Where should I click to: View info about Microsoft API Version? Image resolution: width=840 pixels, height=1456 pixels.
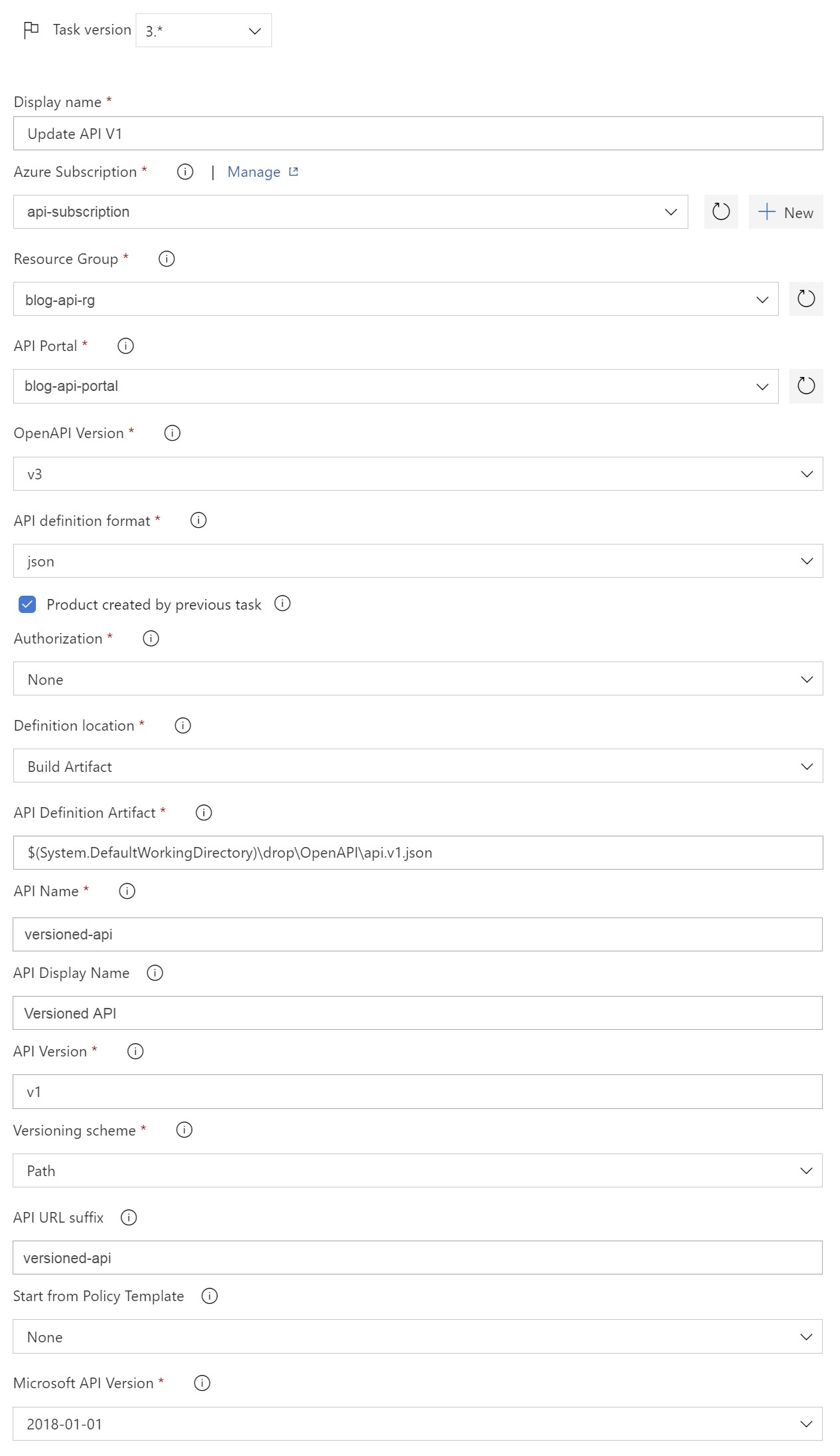[x=202, y=1383]
